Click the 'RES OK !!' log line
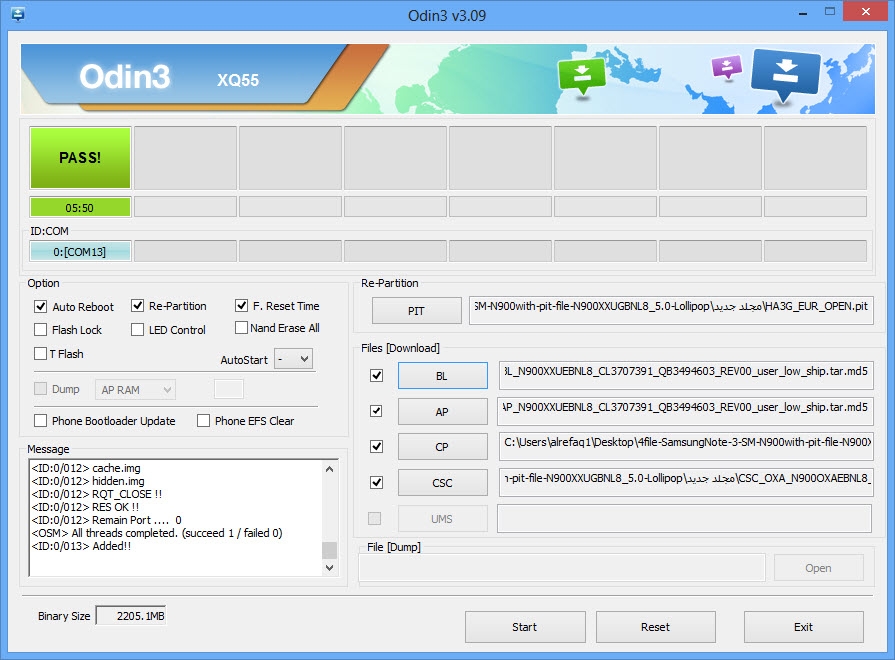Image resolution: width=895 pixels, height=660 pixels. point(85,507)
